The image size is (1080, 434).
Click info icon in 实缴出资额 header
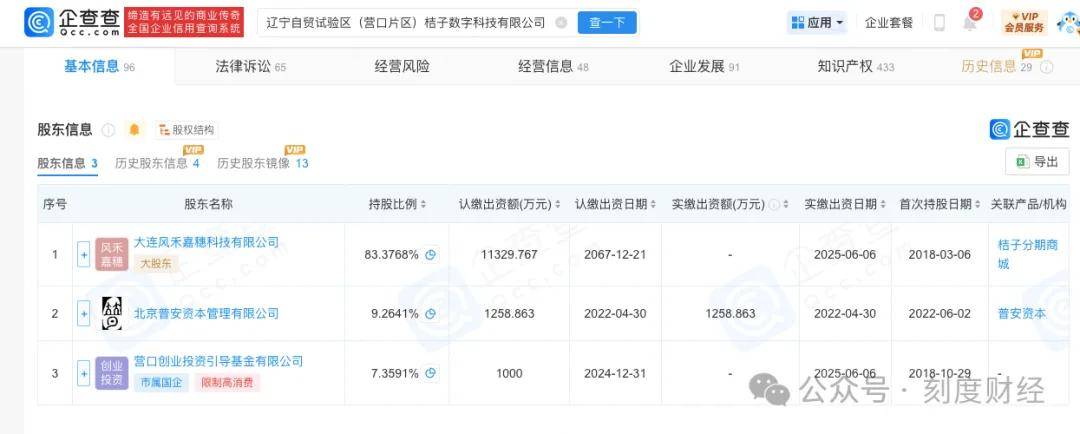pos(774,205)
